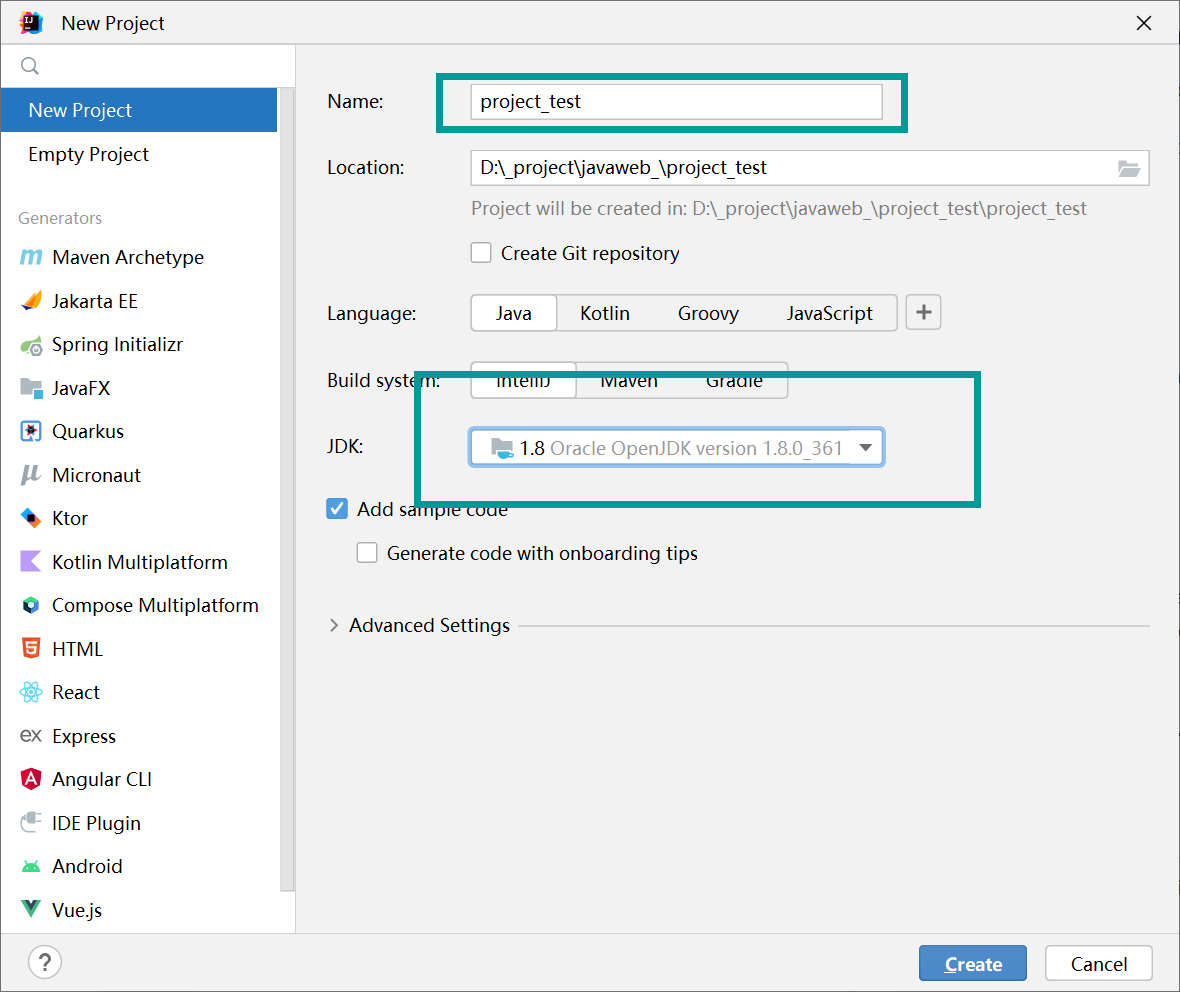Select the Maven Archetype generator icon
This screenshot has height=992, width=1180.
(x=31, y=258)
